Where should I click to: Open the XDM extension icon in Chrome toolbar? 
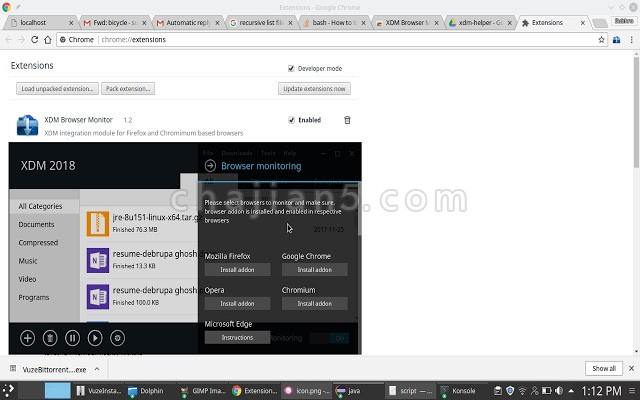(616, 40)
